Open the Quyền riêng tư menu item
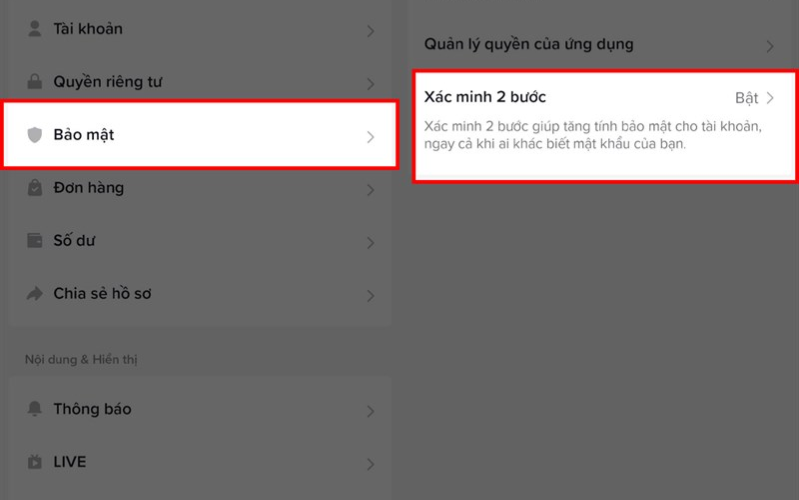The image size is (799, 500). (108, 82)
